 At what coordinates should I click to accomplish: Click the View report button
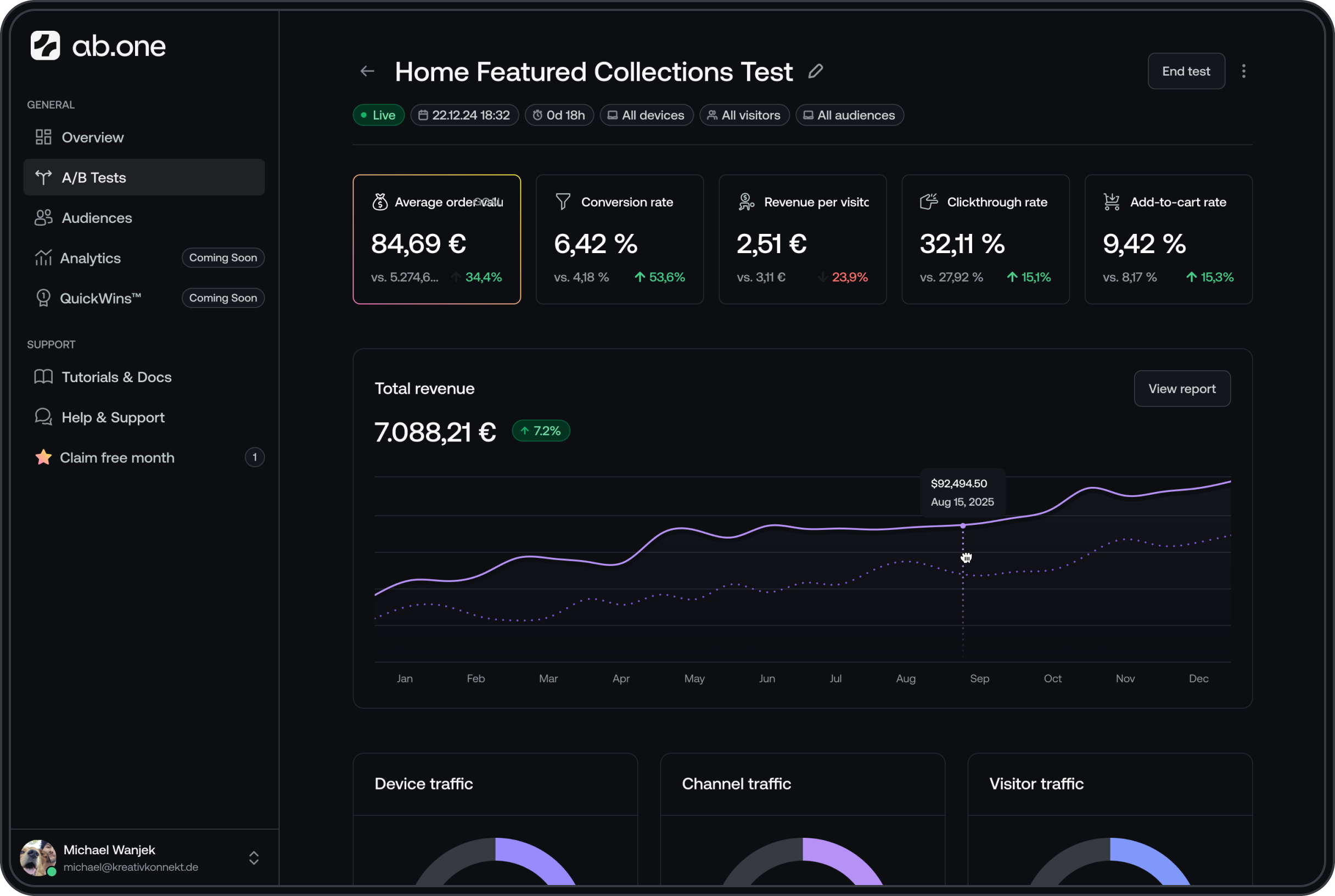[x=1181, y=389]
